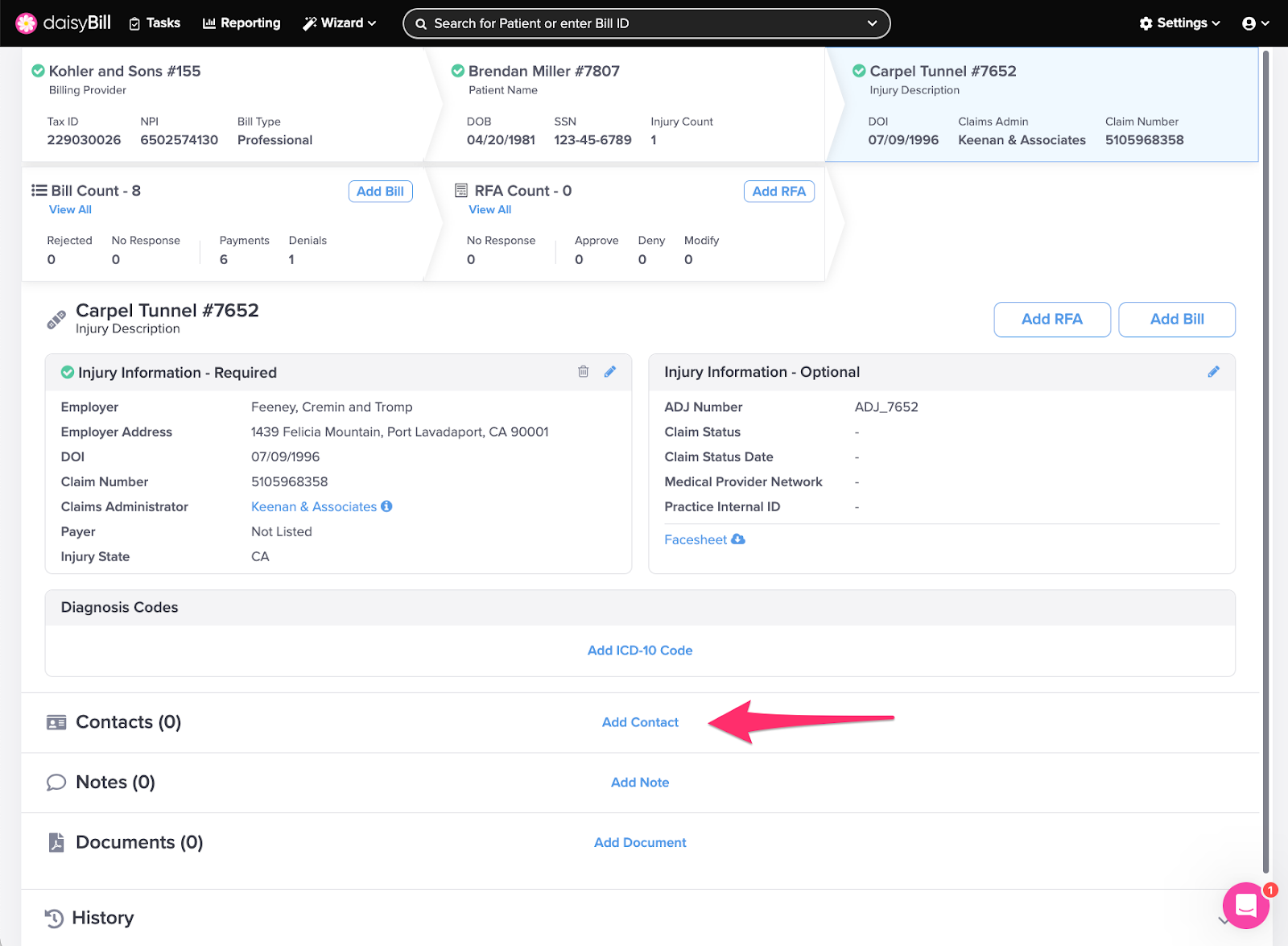Click the Contacts card icon
1288x946 pixels.
click(56, 722)
